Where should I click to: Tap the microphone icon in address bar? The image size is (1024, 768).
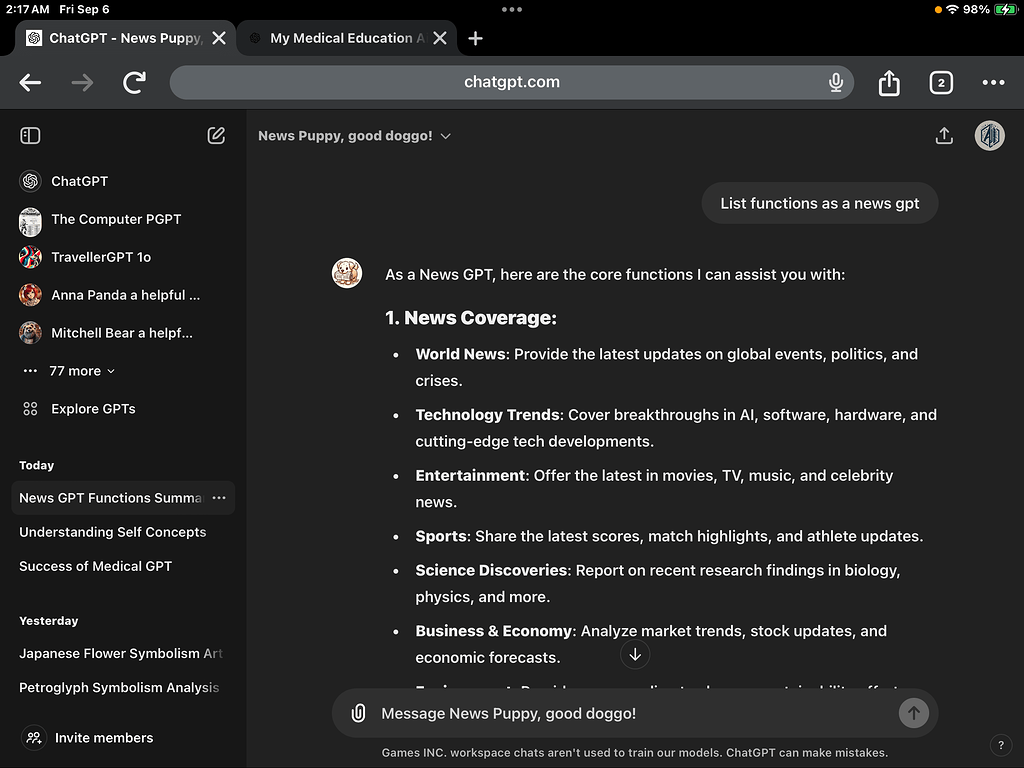click(835, 82)
